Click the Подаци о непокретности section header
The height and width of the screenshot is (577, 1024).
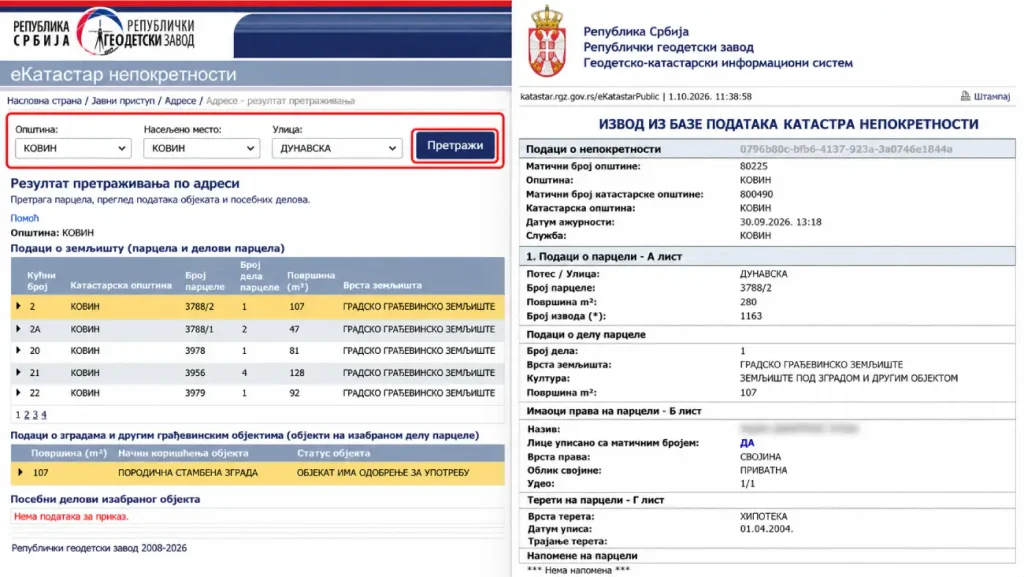click(594, 149)
